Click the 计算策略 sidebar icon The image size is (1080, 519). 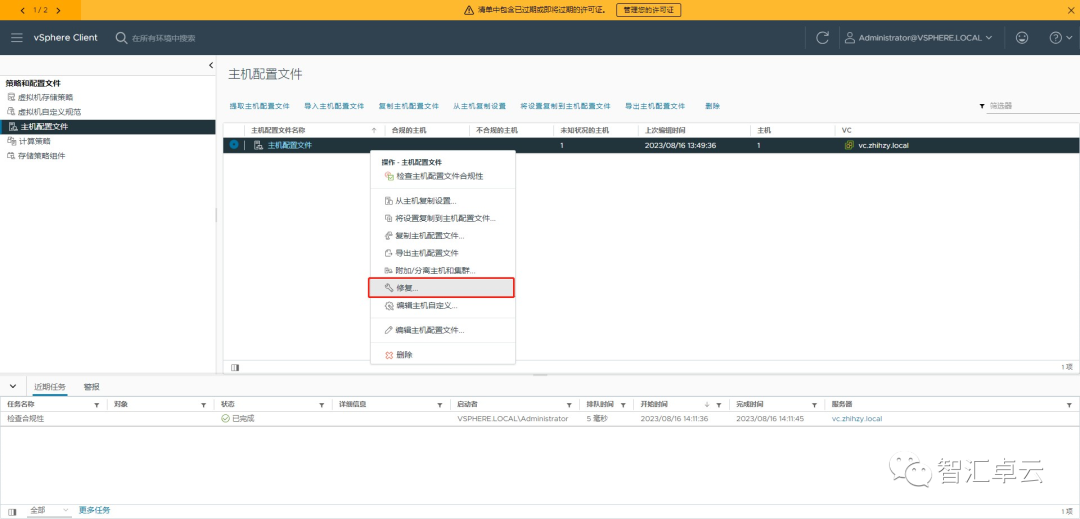coord(10,141)
